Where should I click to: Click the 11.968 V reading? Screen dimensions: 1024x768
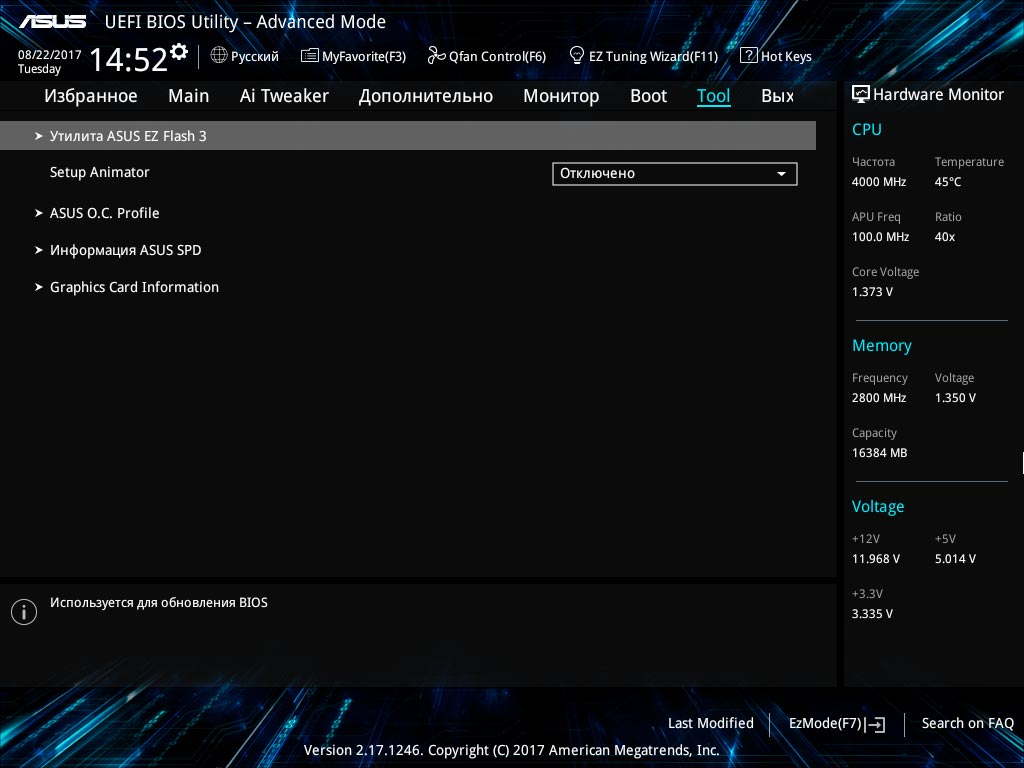click(x=876, y=559)
